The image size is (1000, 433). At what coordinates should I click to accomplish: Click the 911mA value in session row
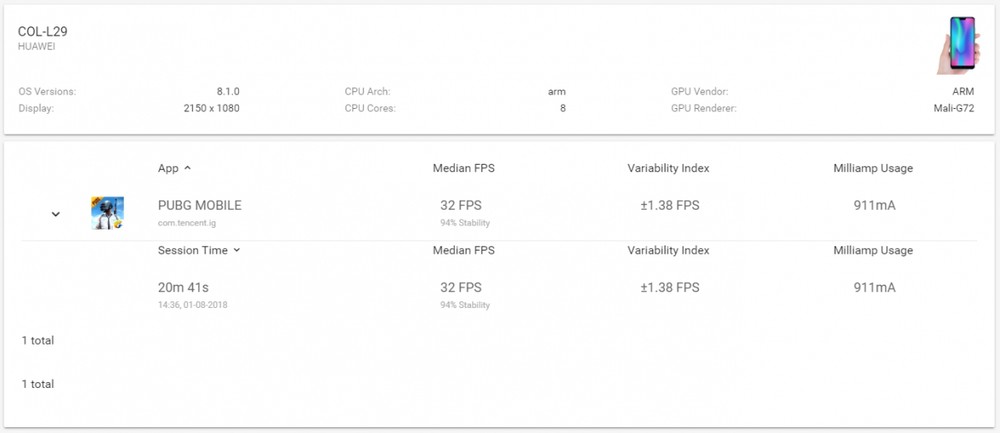(x=874, y=288)
